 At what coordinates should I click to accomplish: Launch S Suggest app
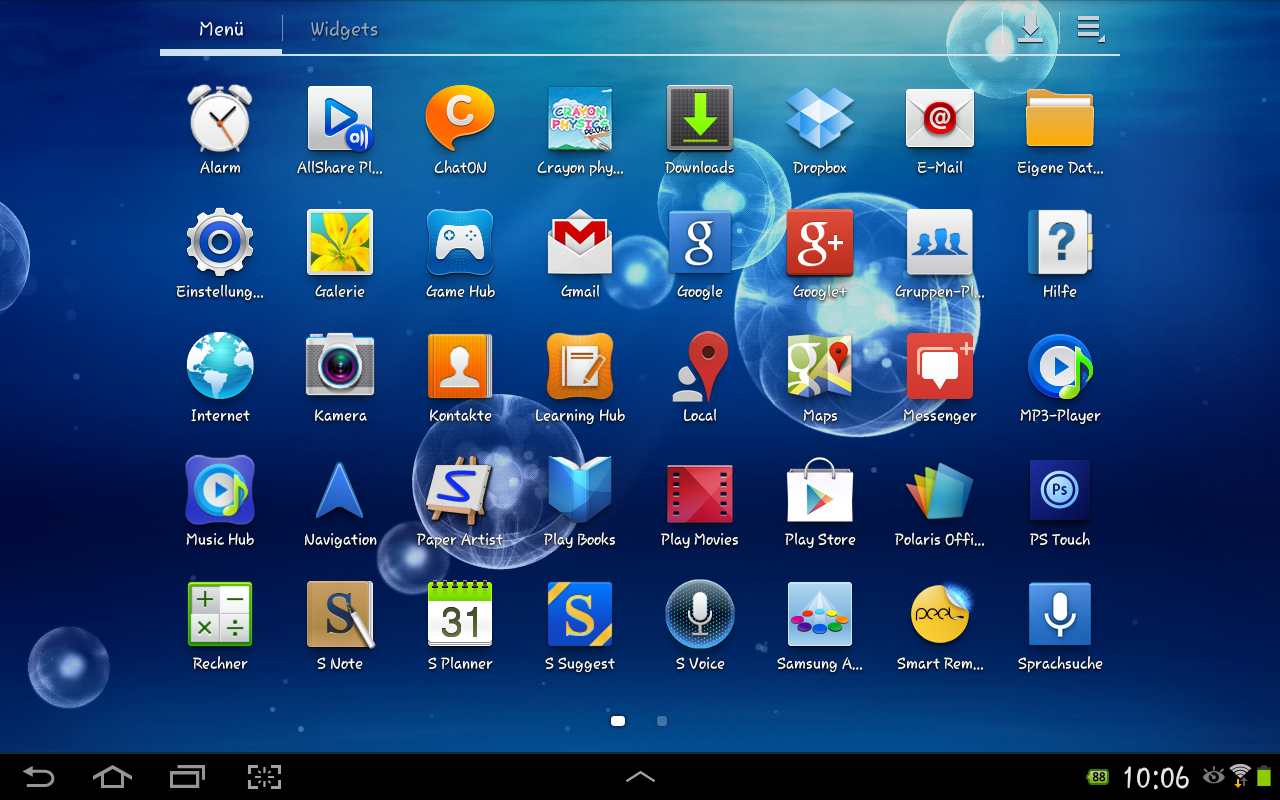pos(580,615)
